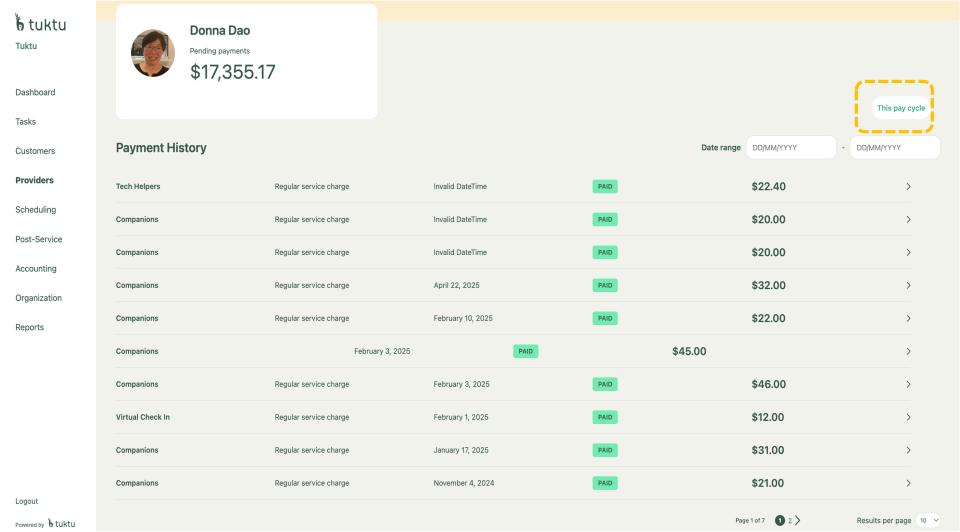Click the start date range field
This screenshot has height=532, width=960.
pyautogui.click(x=790, y=148)
